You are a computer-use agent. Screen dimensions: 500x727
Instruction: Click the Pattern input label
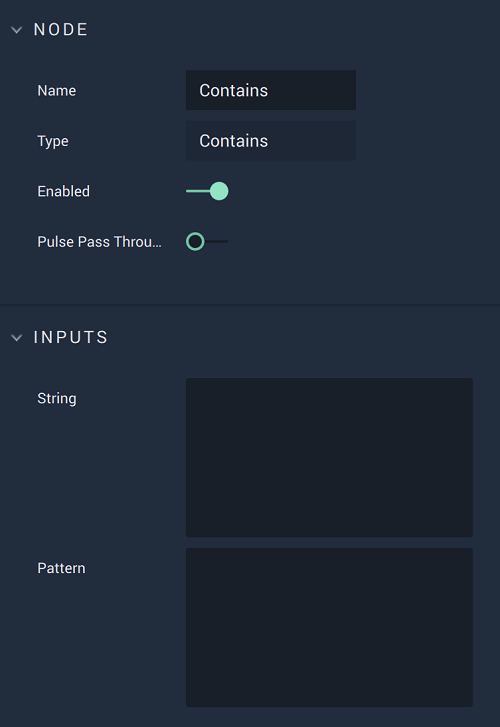[x=61, y=568]
